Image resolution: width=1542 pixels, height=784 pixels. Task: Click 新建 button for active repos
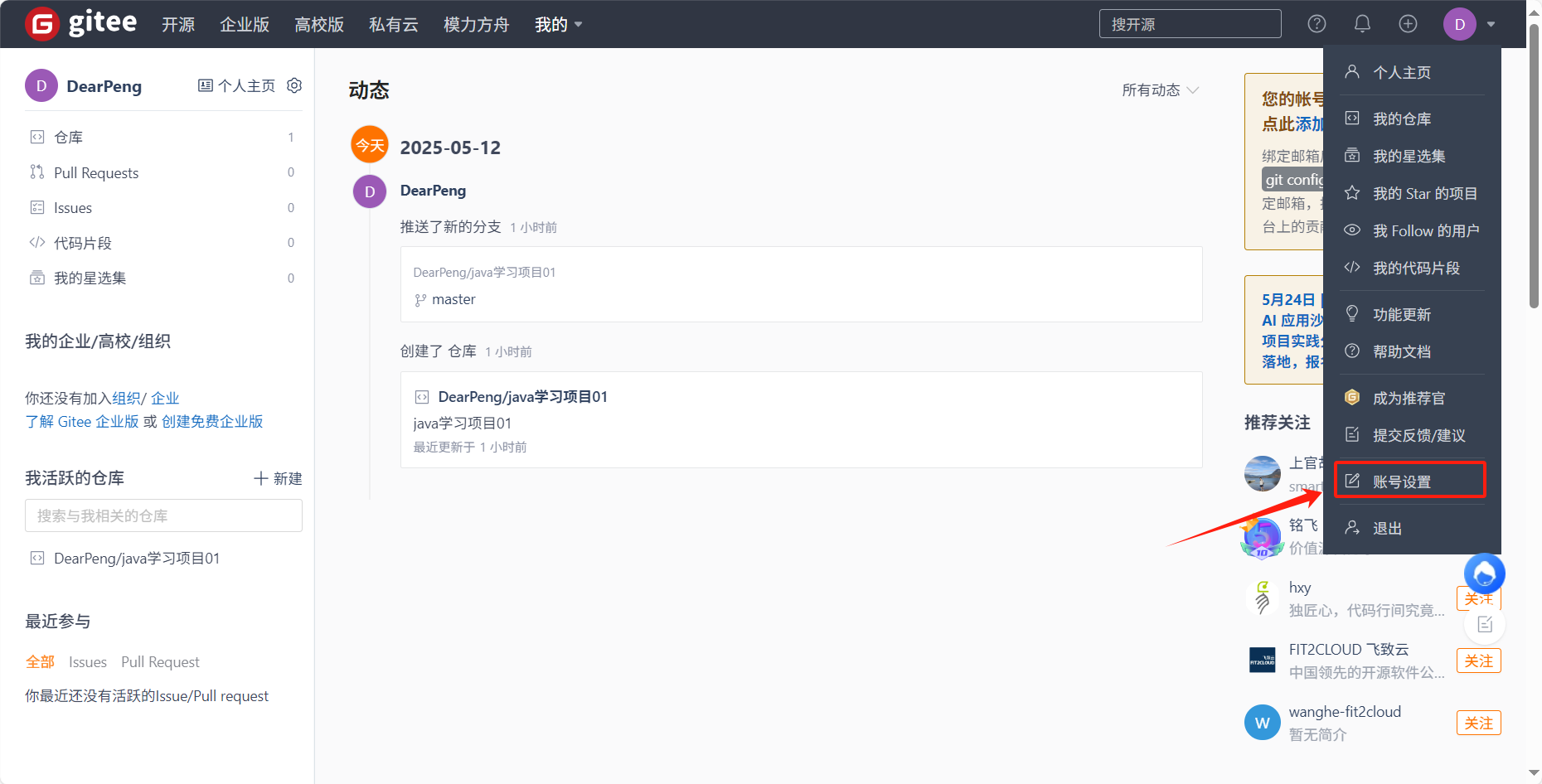(x=278, y=478)
